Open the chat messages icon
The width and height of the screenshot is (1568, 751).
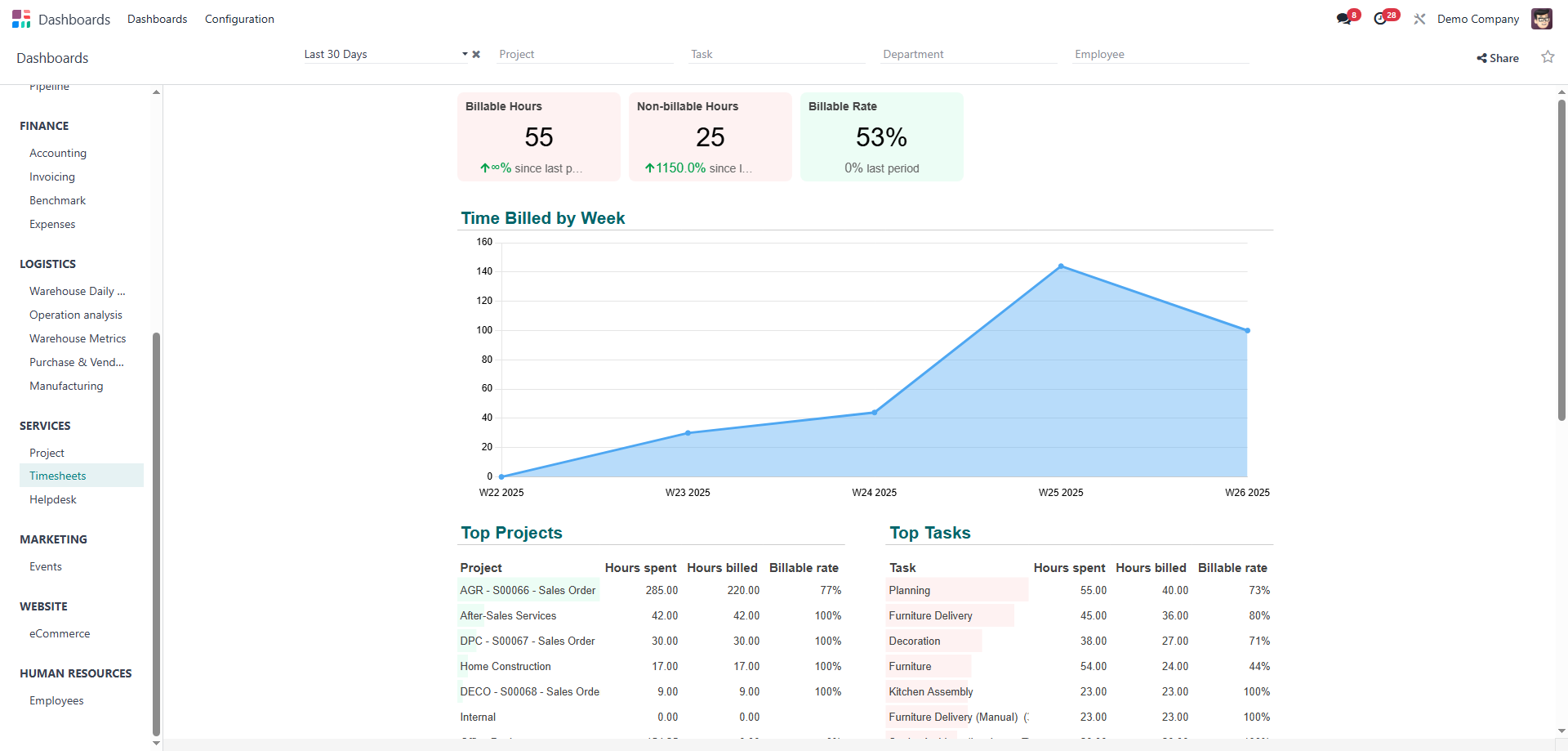[x=1343, y=19]
